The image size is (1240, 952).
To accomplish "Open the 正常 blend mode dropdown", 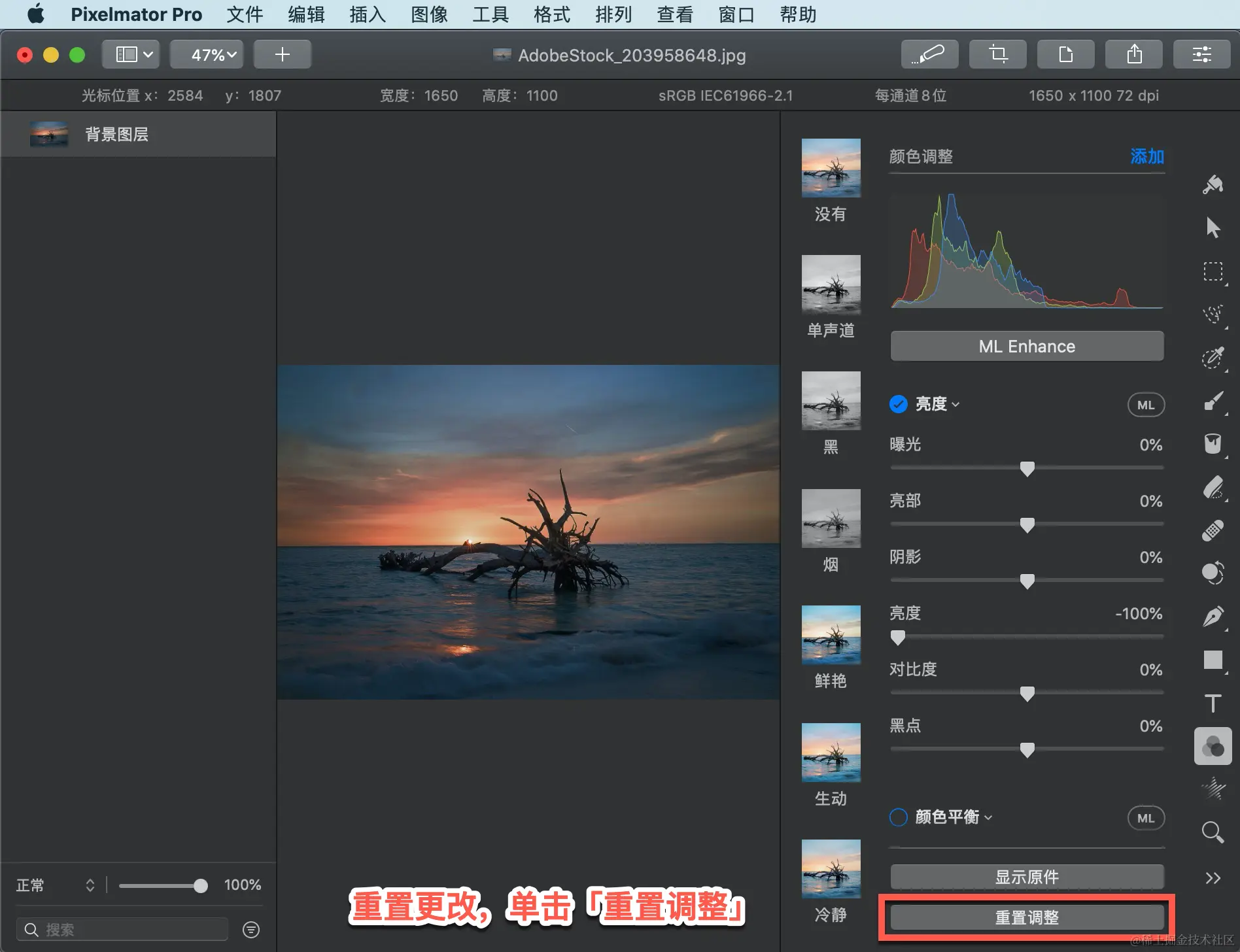I will click(55, 885).
